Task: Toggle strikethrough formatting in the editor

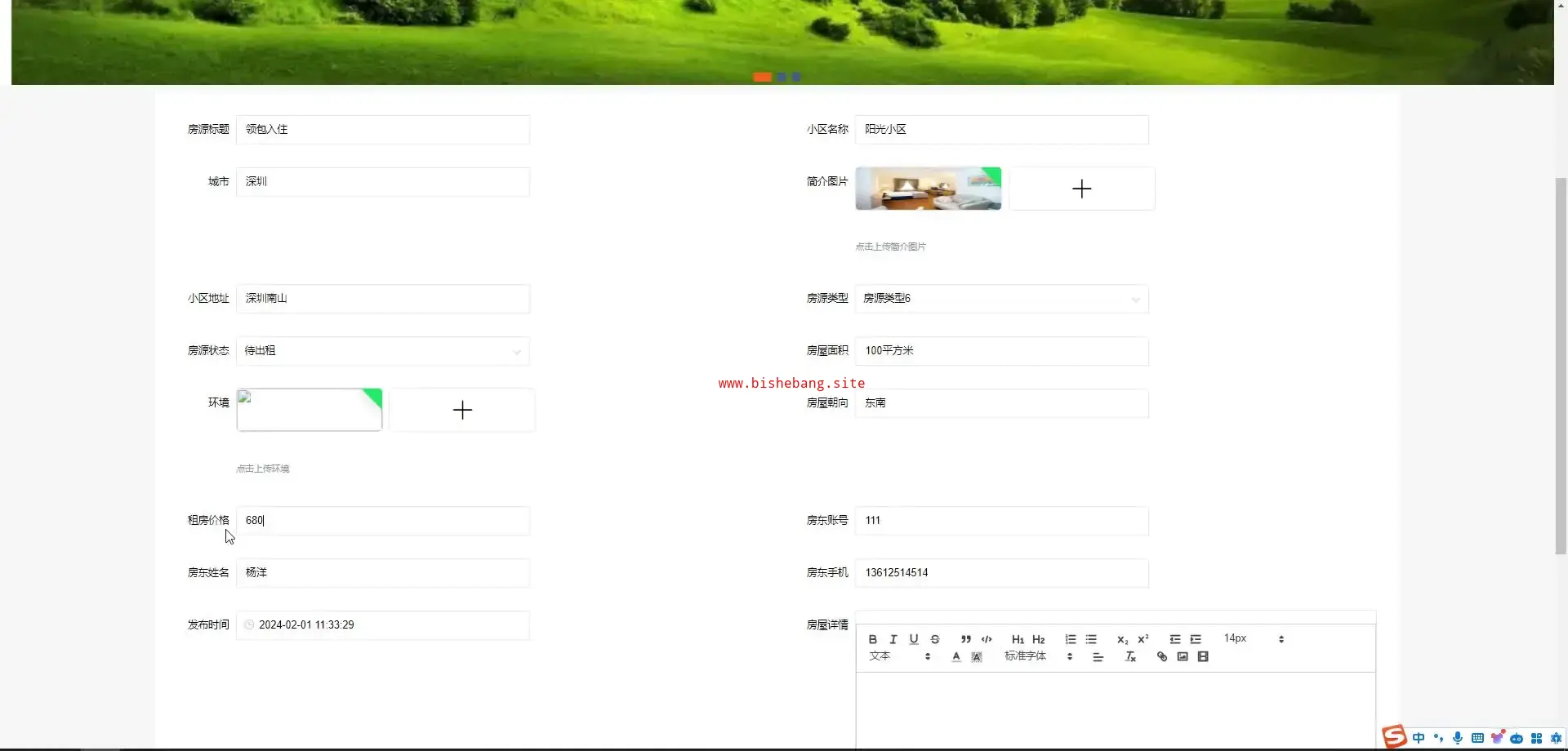Action: point(935,640)
